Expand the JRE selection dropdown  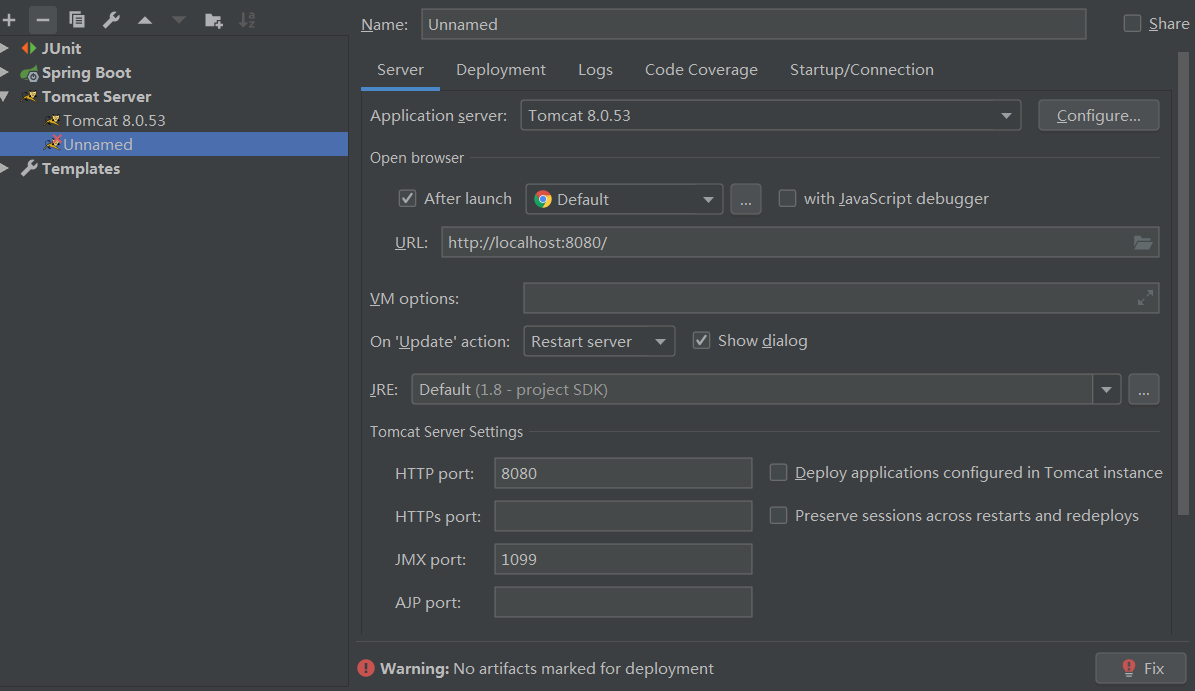pyautogui.click(x=1106, y=389)
